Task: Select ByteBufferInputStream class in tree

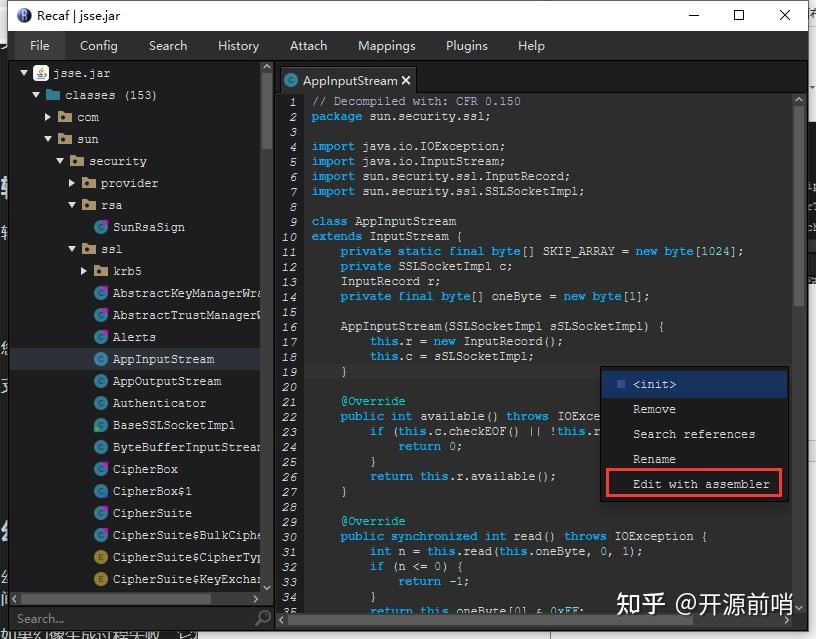Action: pos(186,447)
